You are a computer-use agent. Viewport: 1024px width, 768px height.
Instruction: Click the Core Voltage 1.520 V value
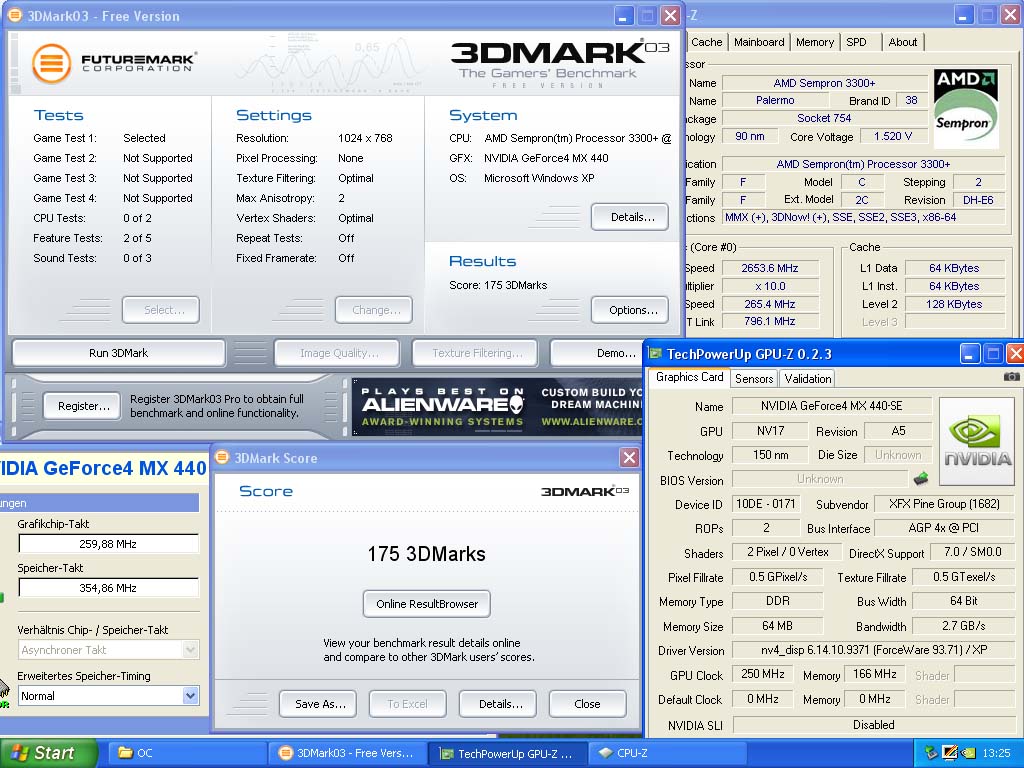click(892, 136)
